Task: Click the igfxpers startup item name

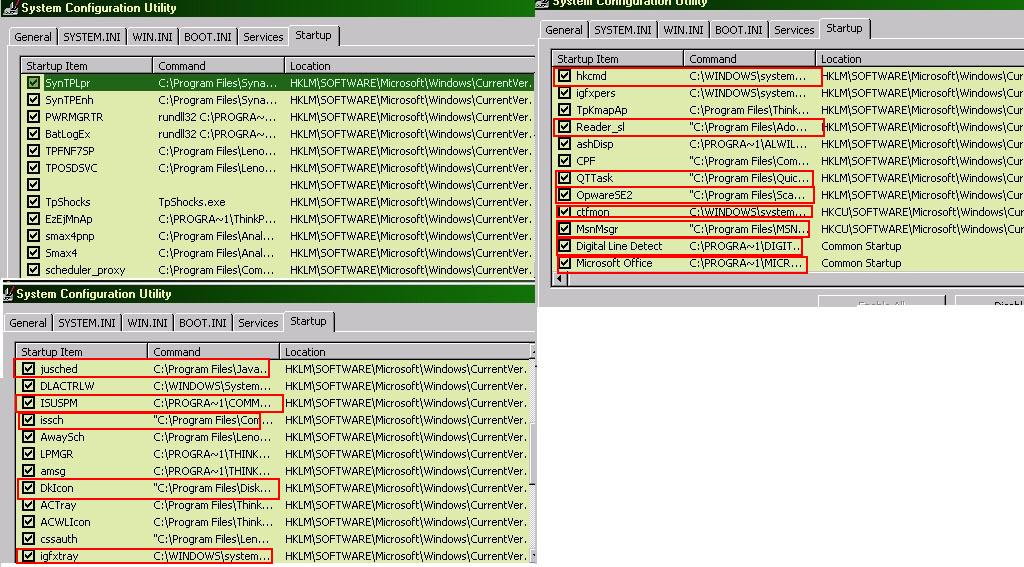Action: [x=595, y=93]
